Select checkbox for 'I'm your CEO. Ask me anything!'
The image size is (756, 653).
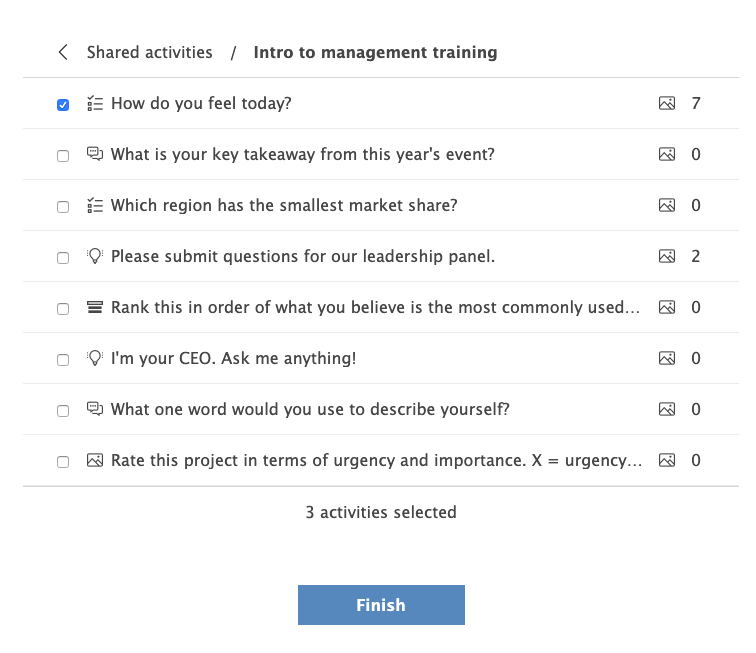click(63, 359)
